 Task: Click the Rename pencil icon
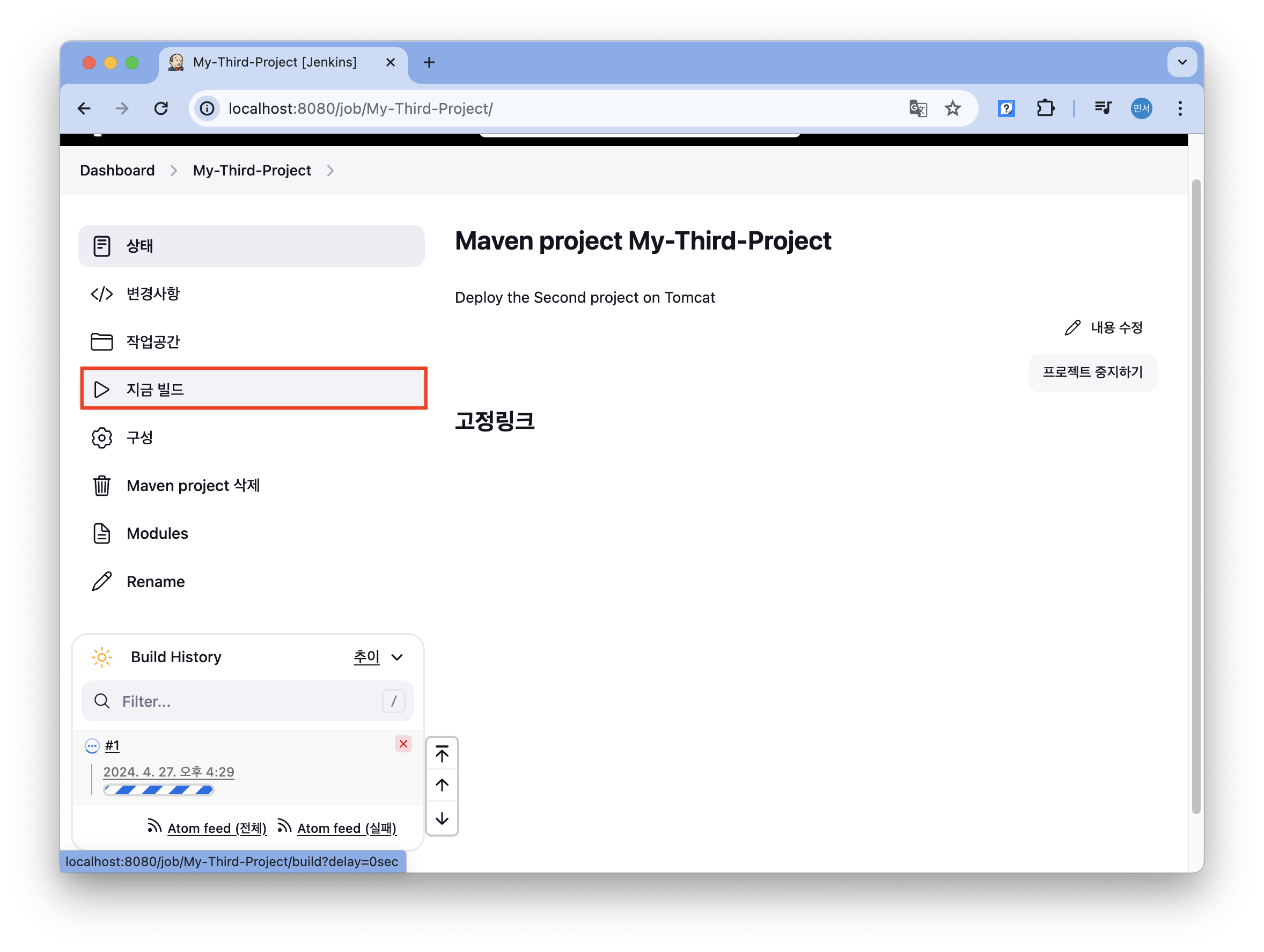[x=102, y=582]
